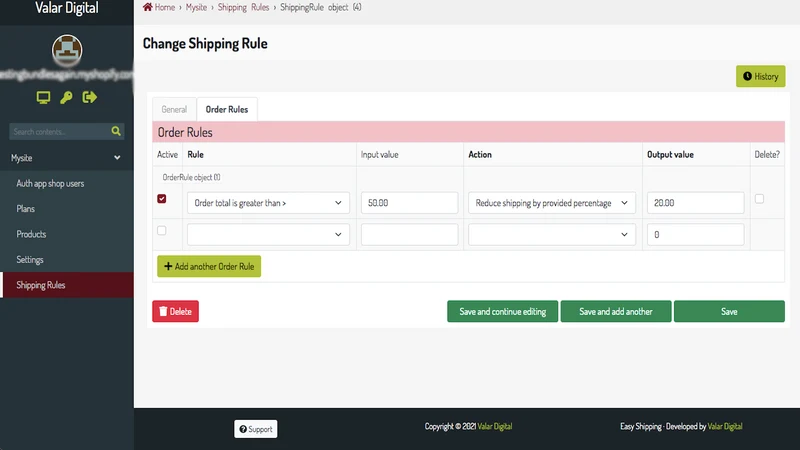800x450 pixels.
Task: Open Products in the sidebar
Action: tap(67, 234)
